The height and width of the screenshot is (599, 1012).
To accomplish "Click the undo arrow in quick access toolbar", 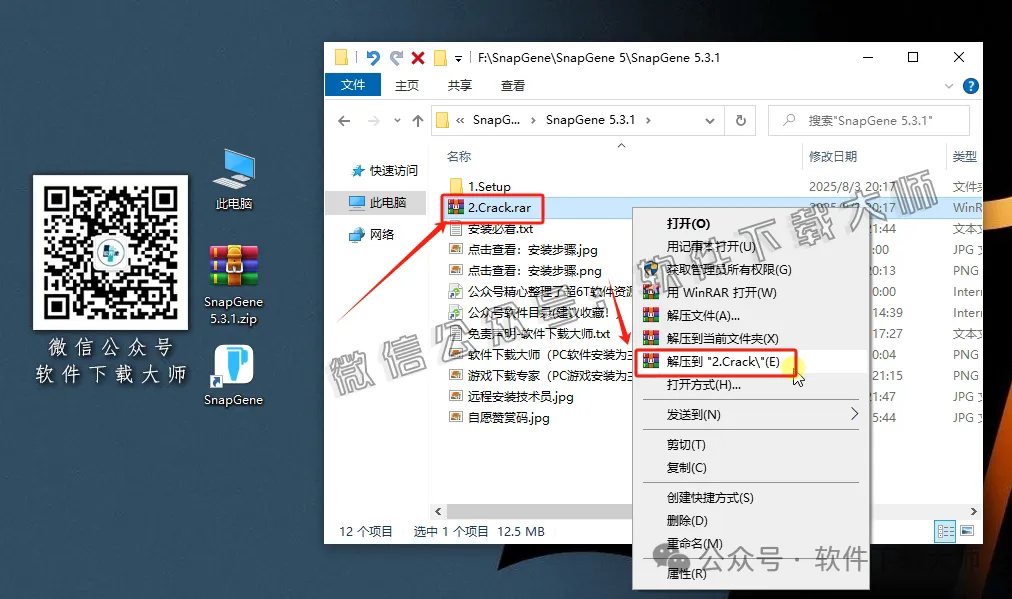I will tap(374, 57).
